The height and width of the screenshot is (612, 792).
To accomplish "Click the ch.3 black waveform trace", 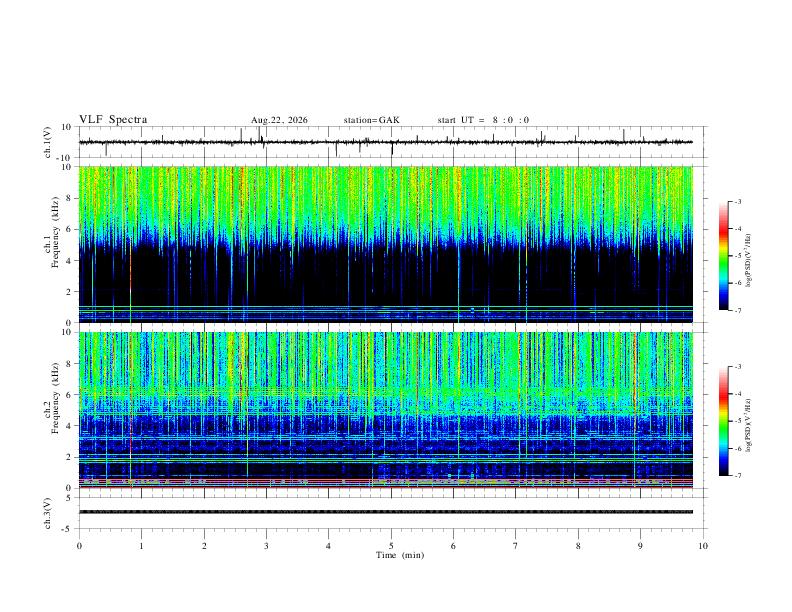I will (x=386, y=512).
